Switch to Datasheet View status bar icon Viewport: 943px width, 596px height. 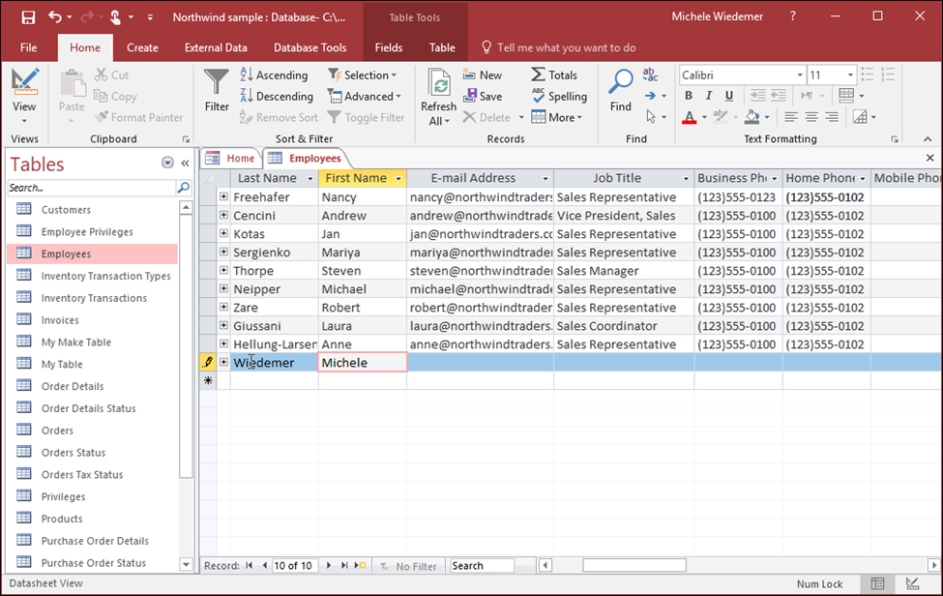(877, 583)
